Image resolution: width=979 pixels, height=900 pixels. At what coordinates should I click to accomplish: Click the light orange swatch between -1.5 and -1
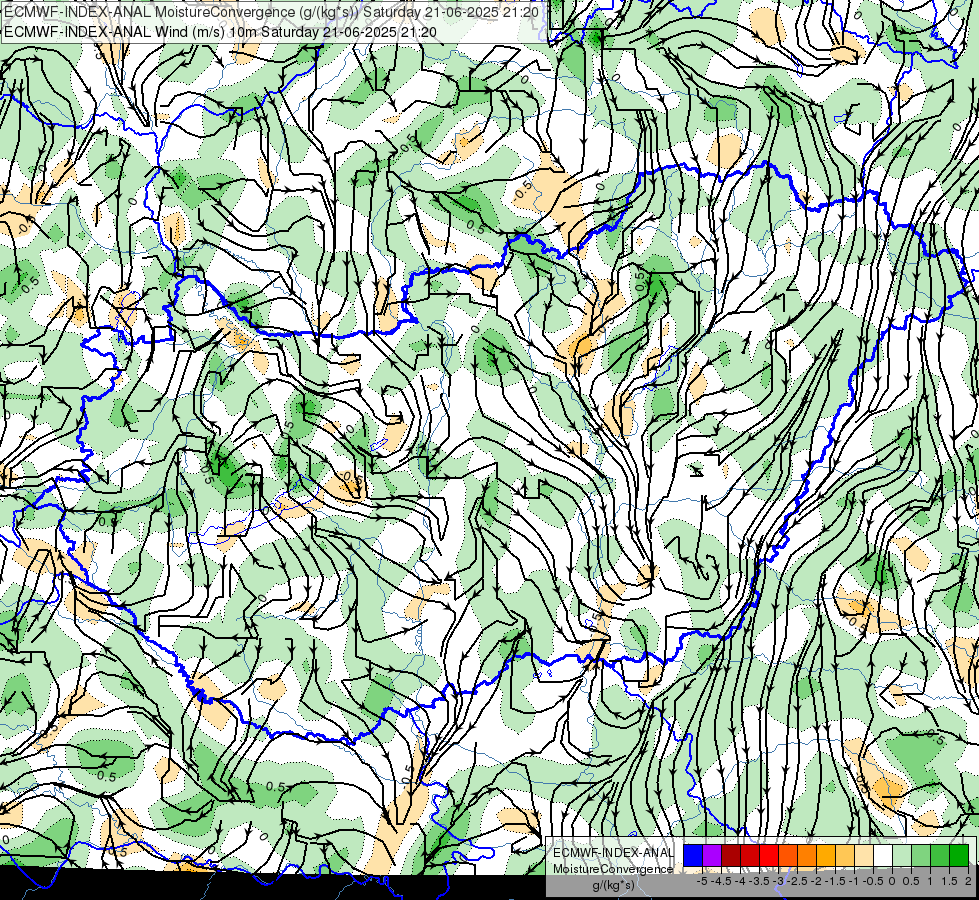845,855
